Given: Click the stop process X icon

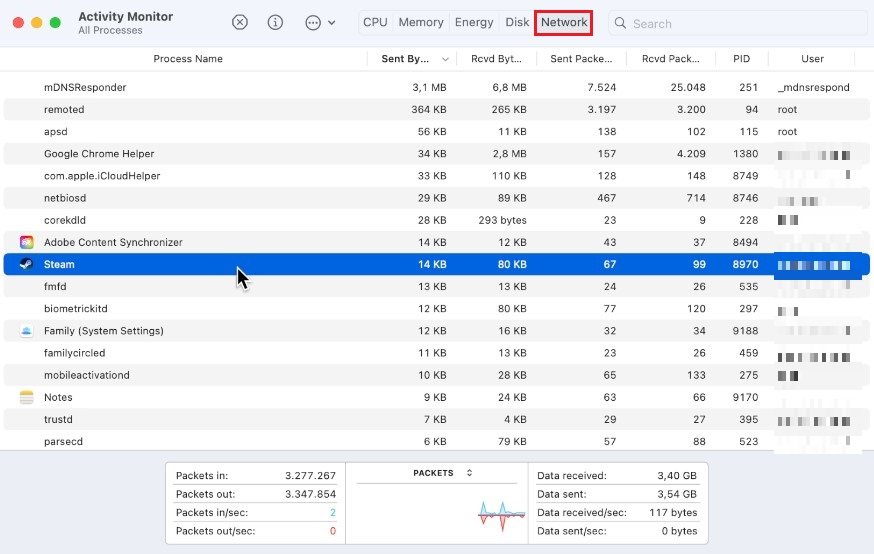Looking at the screenshot, I should 240,22.
